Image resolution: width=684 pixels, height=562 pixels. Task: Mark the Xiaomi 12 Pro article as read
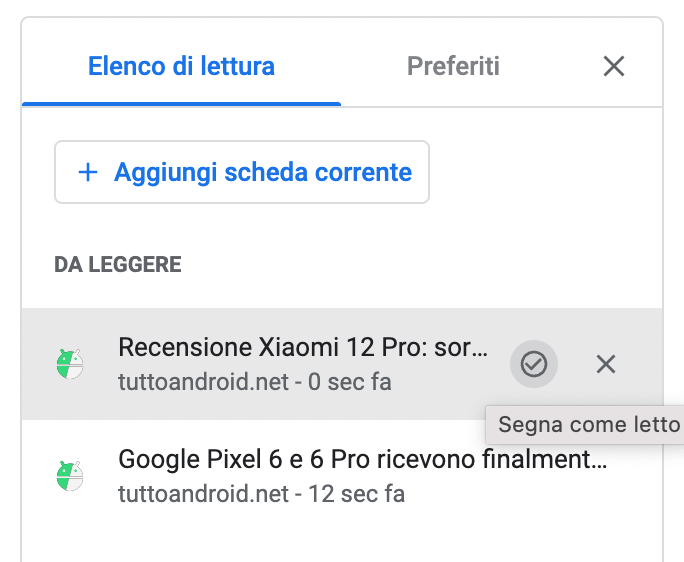click(534, 364)
